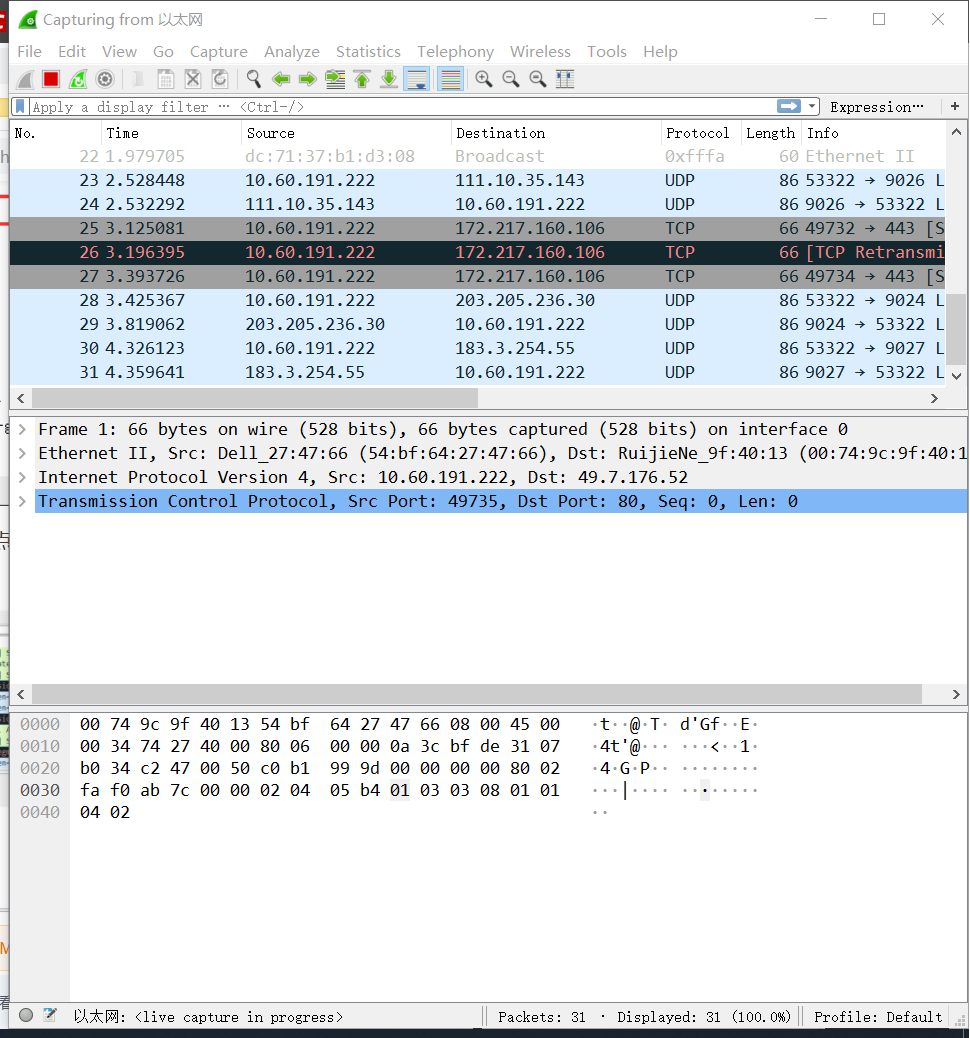Expand Internet Protocol Version 4 row

(23, 477)
